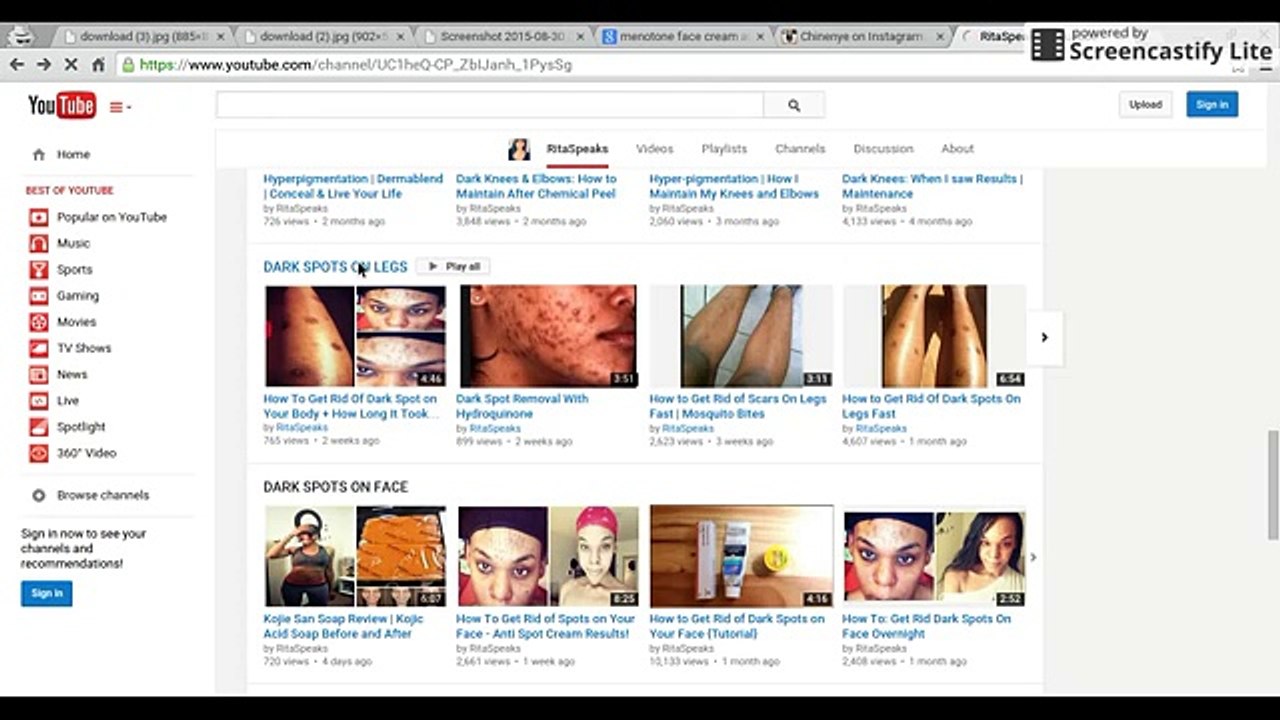Open the channel Playlists tab
This screenshot has width=1280, height=720.
point(724,149)
